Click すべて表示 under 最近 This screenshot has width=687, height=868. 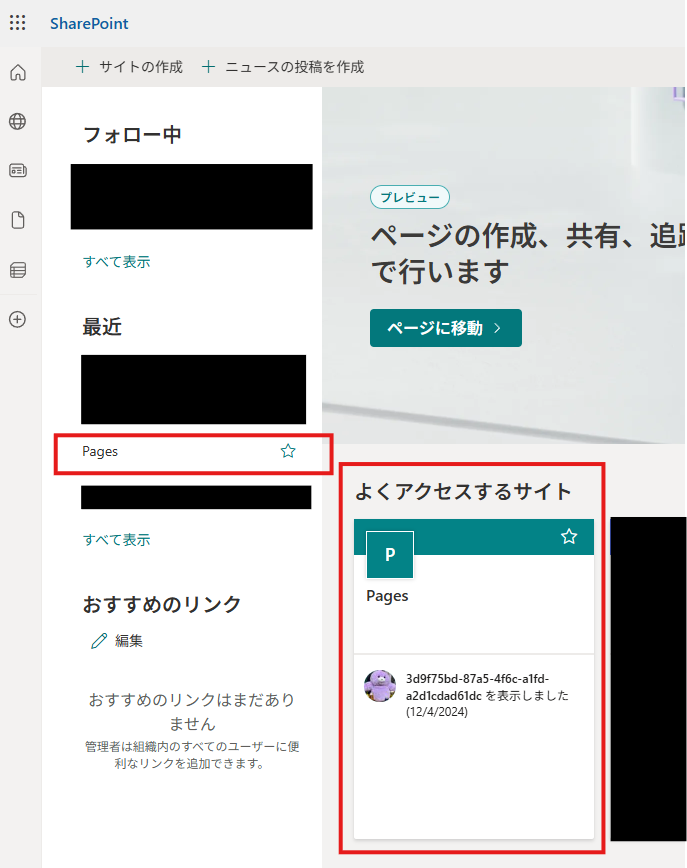point(117,540)
